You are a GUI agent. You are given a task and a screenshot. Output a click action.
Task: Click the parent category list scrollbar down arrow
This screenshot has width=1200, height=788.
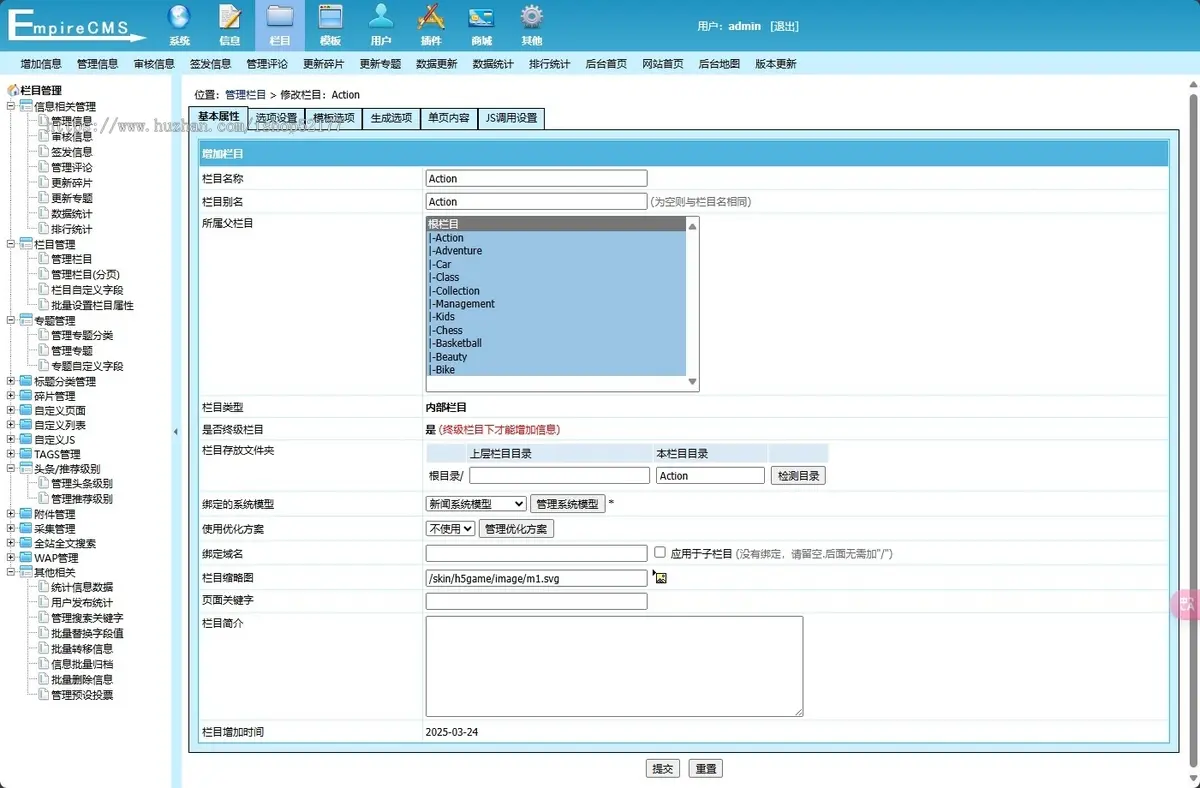(692, 382)
